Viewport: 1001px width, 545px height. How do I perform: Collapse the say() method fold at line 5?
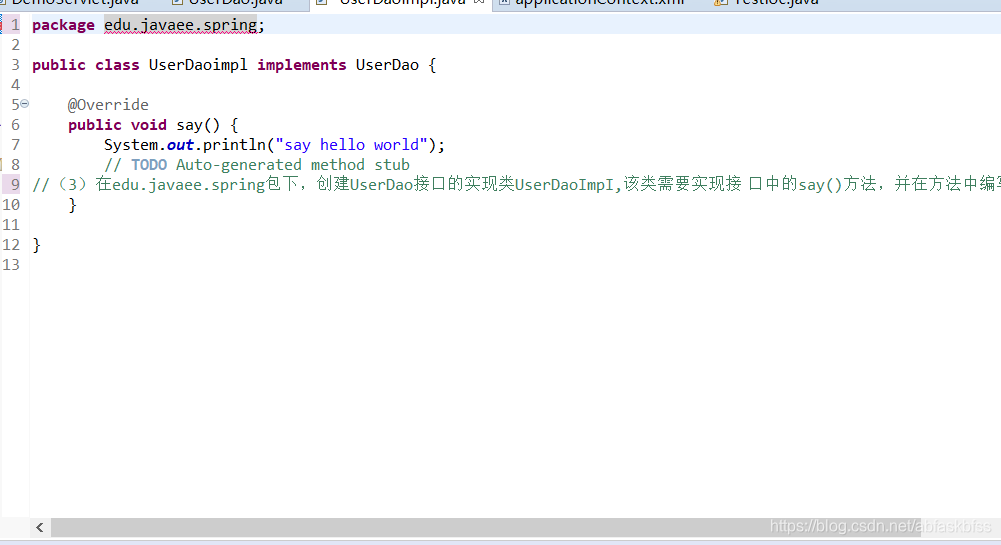(x=24, y=103)
